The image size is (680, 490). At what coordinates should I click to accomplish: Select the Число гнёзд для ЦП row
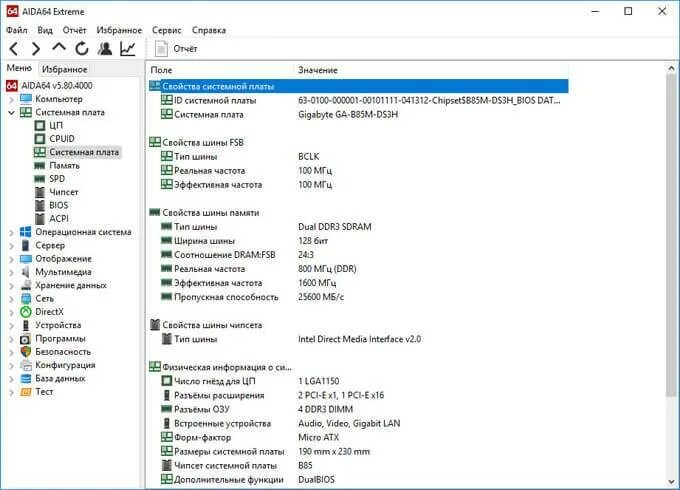(x=358, y=381)
